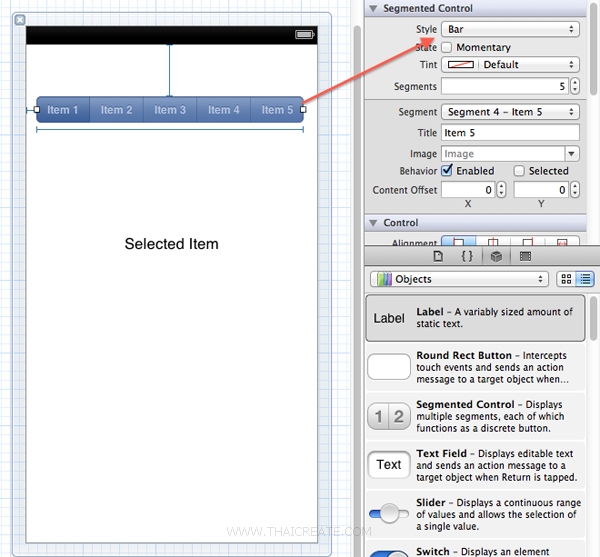This screenshot has height=557, width=600.
Task: Choose the center alignment control icon
Action: (x=493, y=241)
